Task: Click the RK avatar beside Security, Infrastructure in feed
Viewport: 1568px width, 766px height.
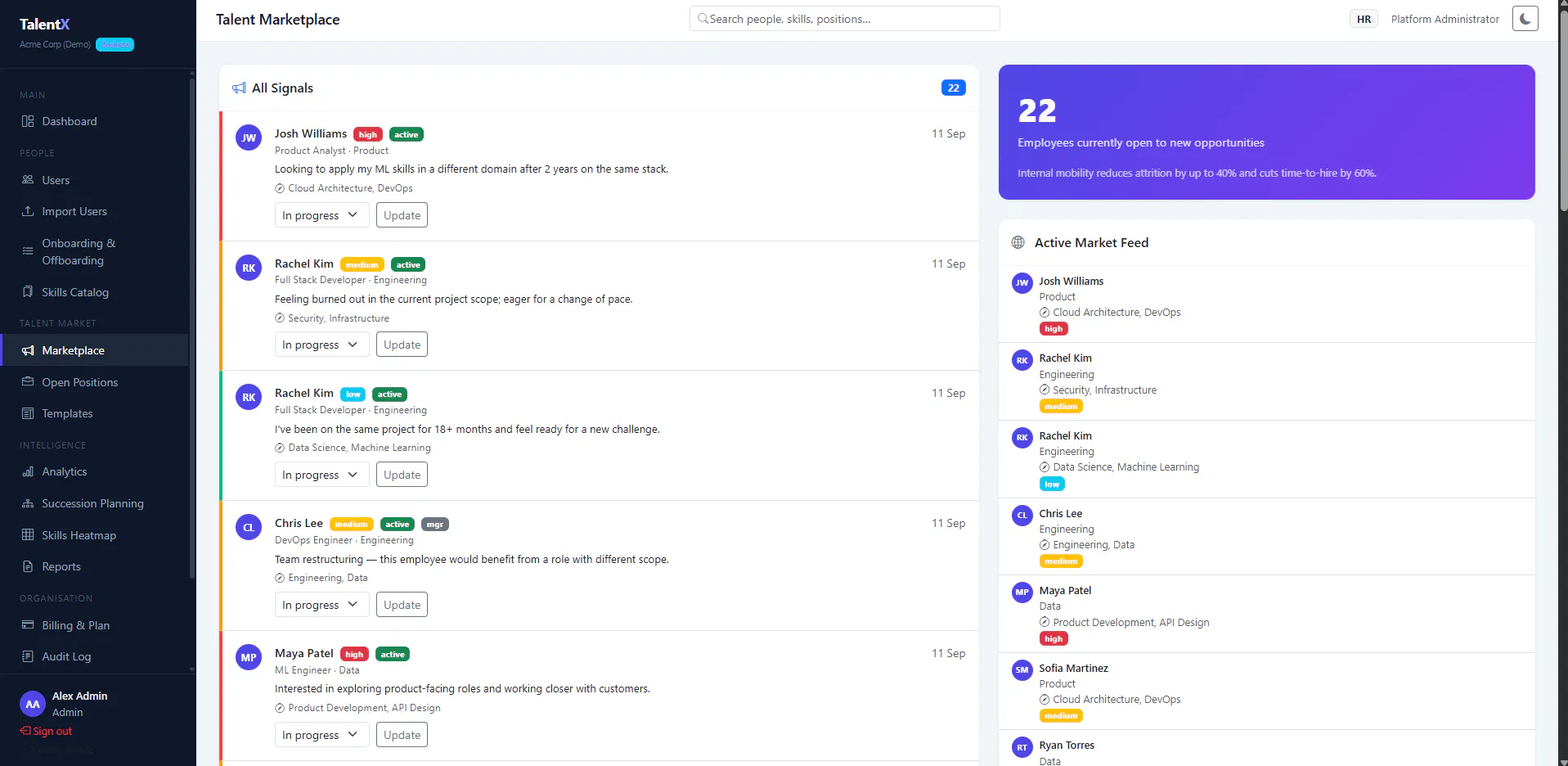Action: coord(1022,360)
